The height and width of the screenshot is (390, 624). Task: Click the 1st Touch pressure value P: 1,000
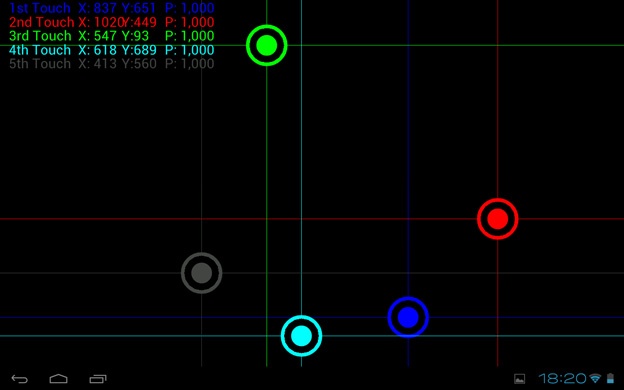point(190,8)
